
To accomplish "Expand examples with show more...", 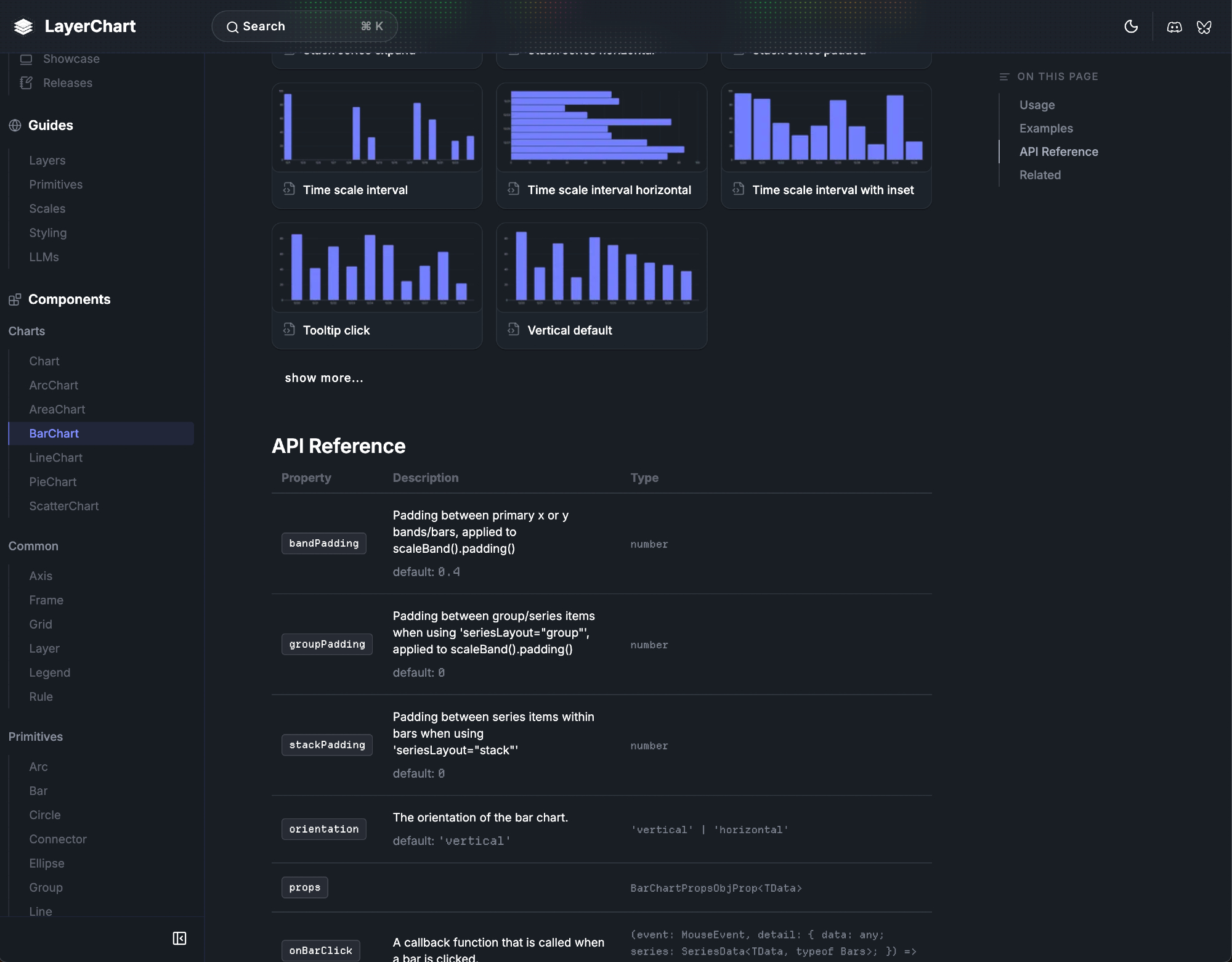I will [x=324, y=378].
